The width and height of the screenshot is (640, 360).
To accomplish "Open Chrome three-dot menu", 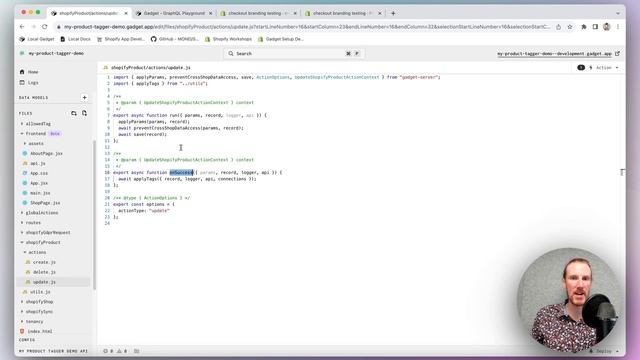I will click(618, 27).
